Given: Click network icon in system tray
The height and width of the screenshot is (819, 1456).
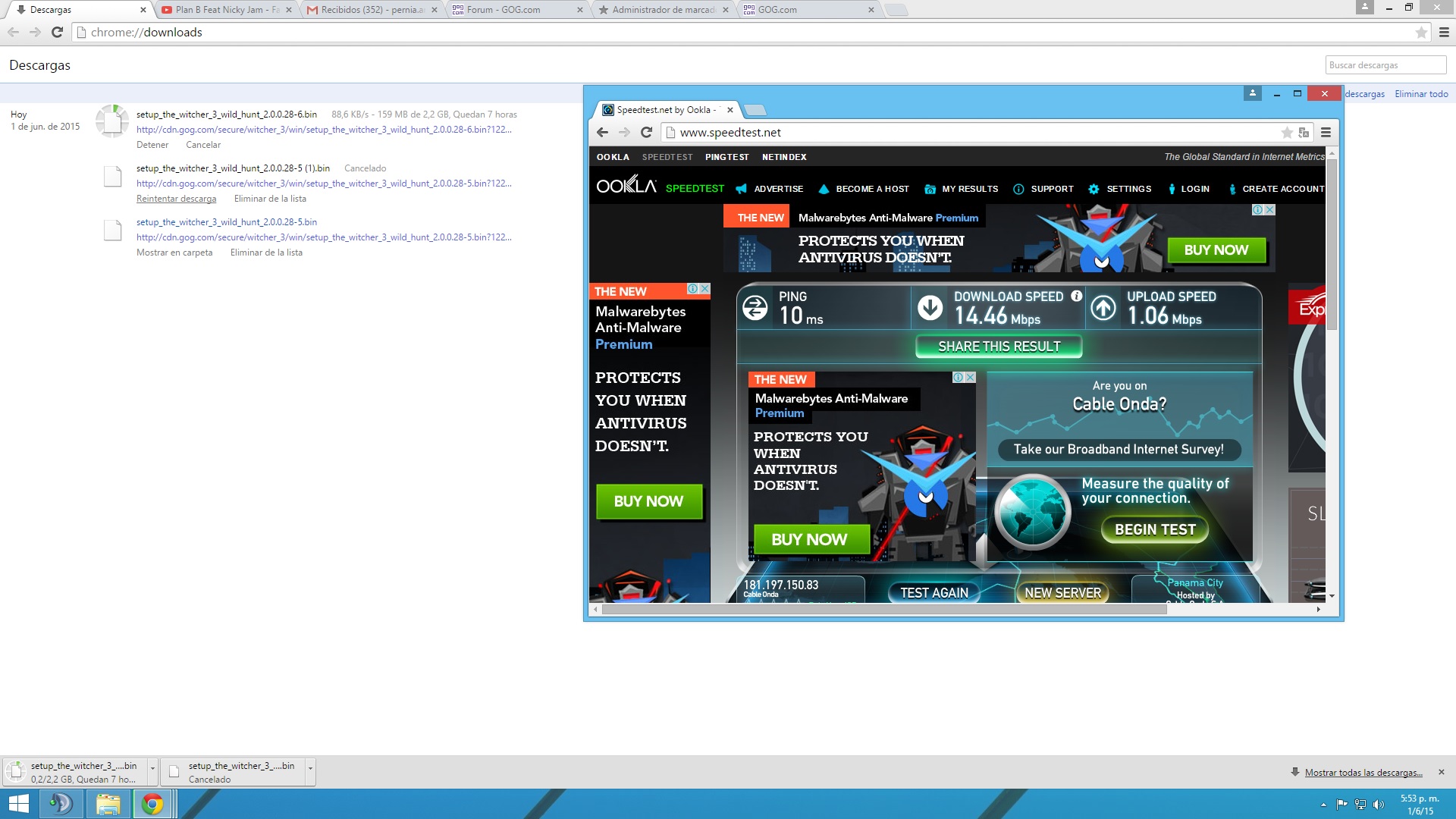Looking at the screenshot, I should pyautogui.click(x=1360, y=805).
